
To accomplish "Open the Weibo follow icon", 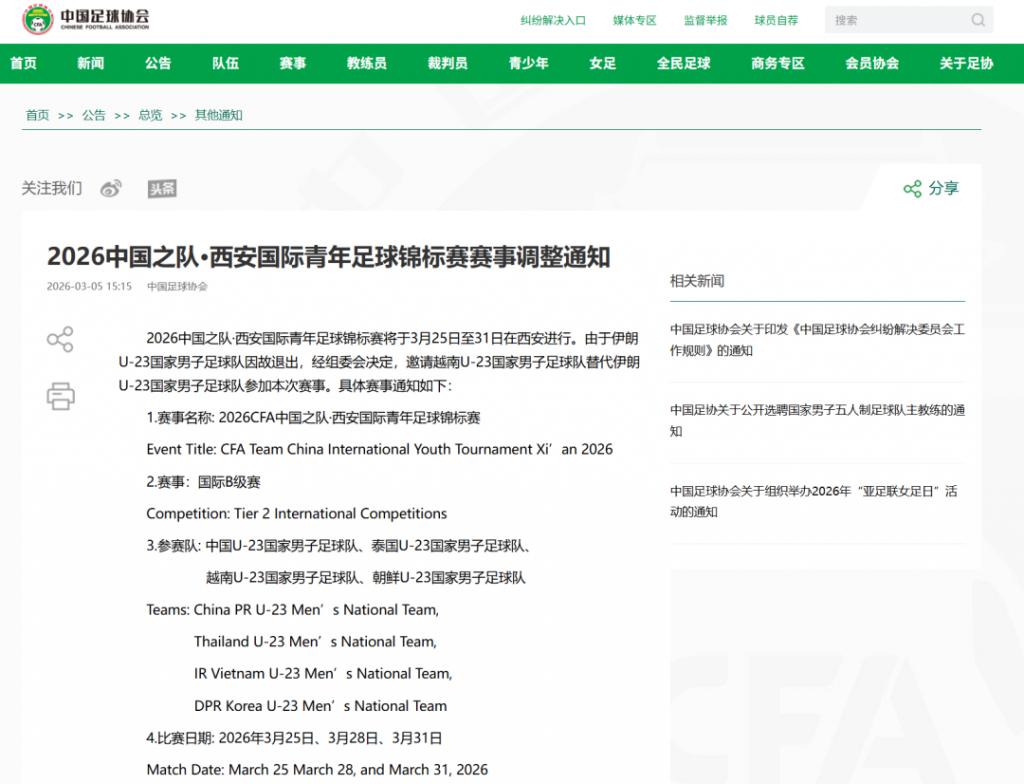I will click(111, 189).
